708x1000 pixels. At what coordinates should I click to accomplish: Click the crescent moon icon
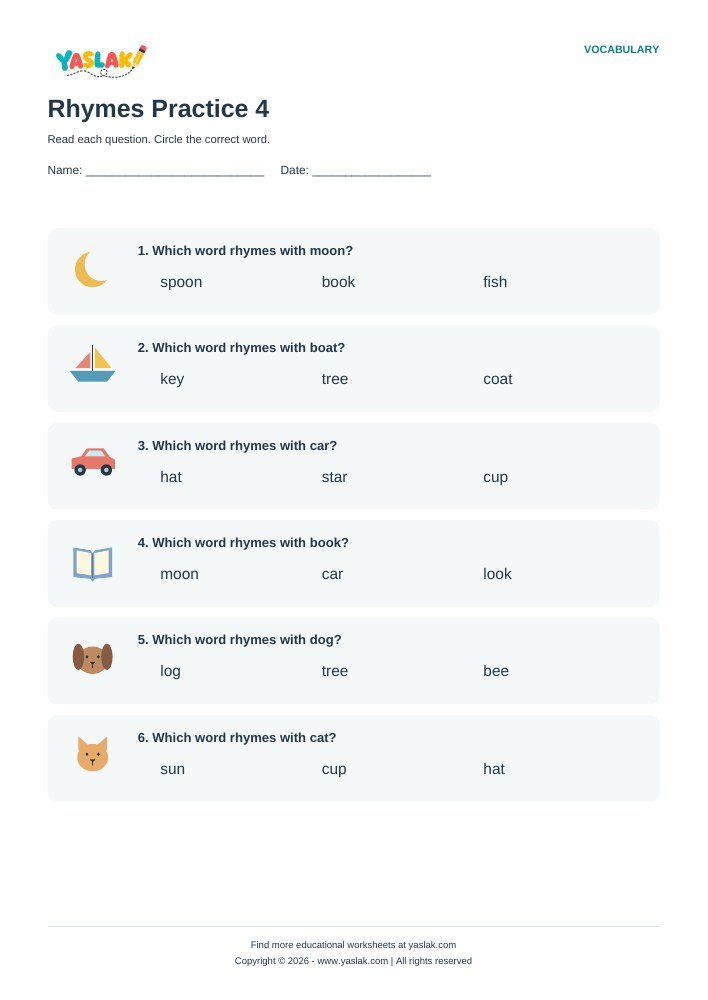[91, 270]
